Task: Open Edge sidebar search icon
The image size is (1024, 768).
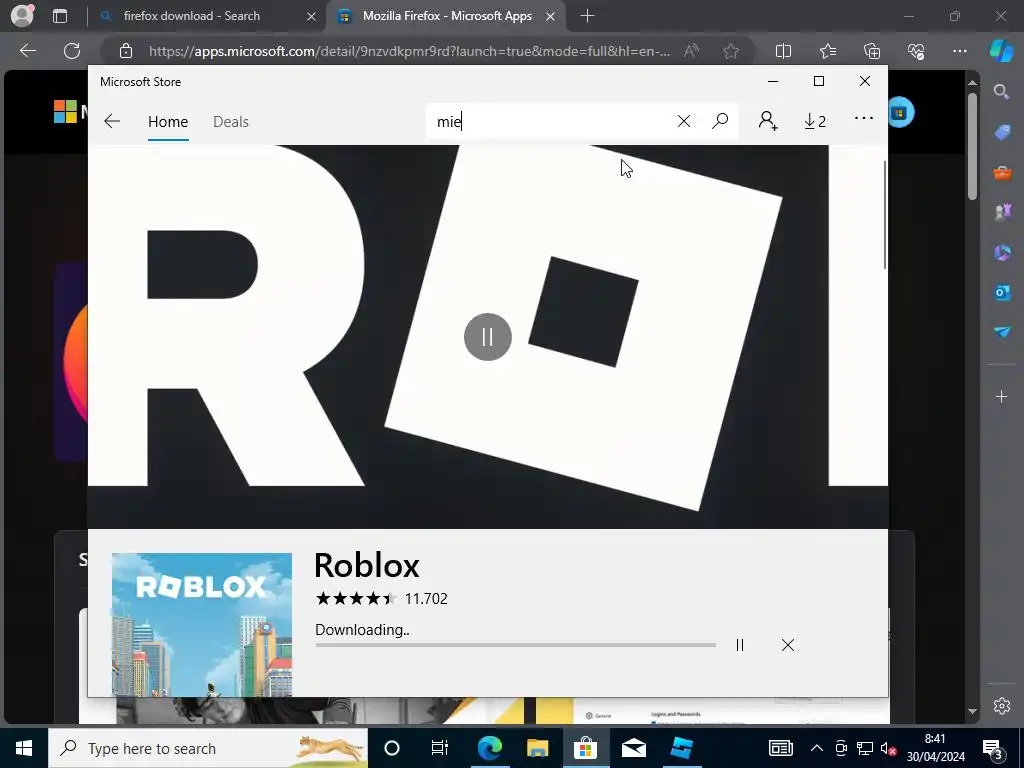Action: [x=1001, y=92]
